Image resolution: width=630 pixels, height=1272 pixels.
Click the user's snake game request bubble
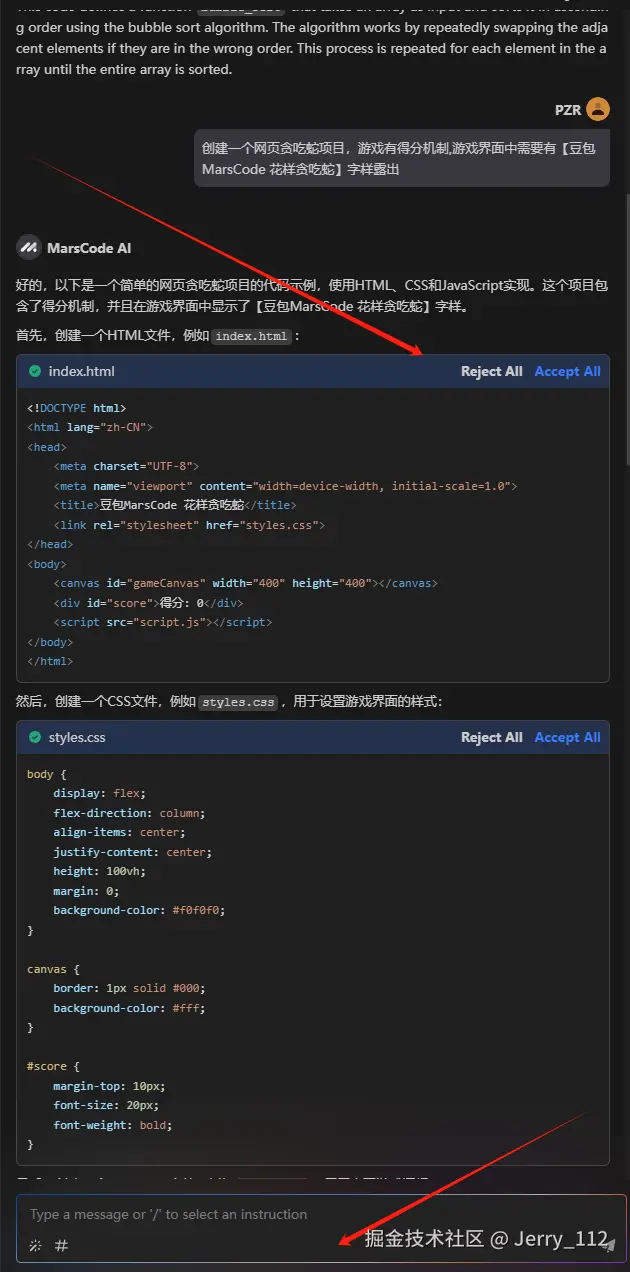pyautogui.click(x=402, y=158)
